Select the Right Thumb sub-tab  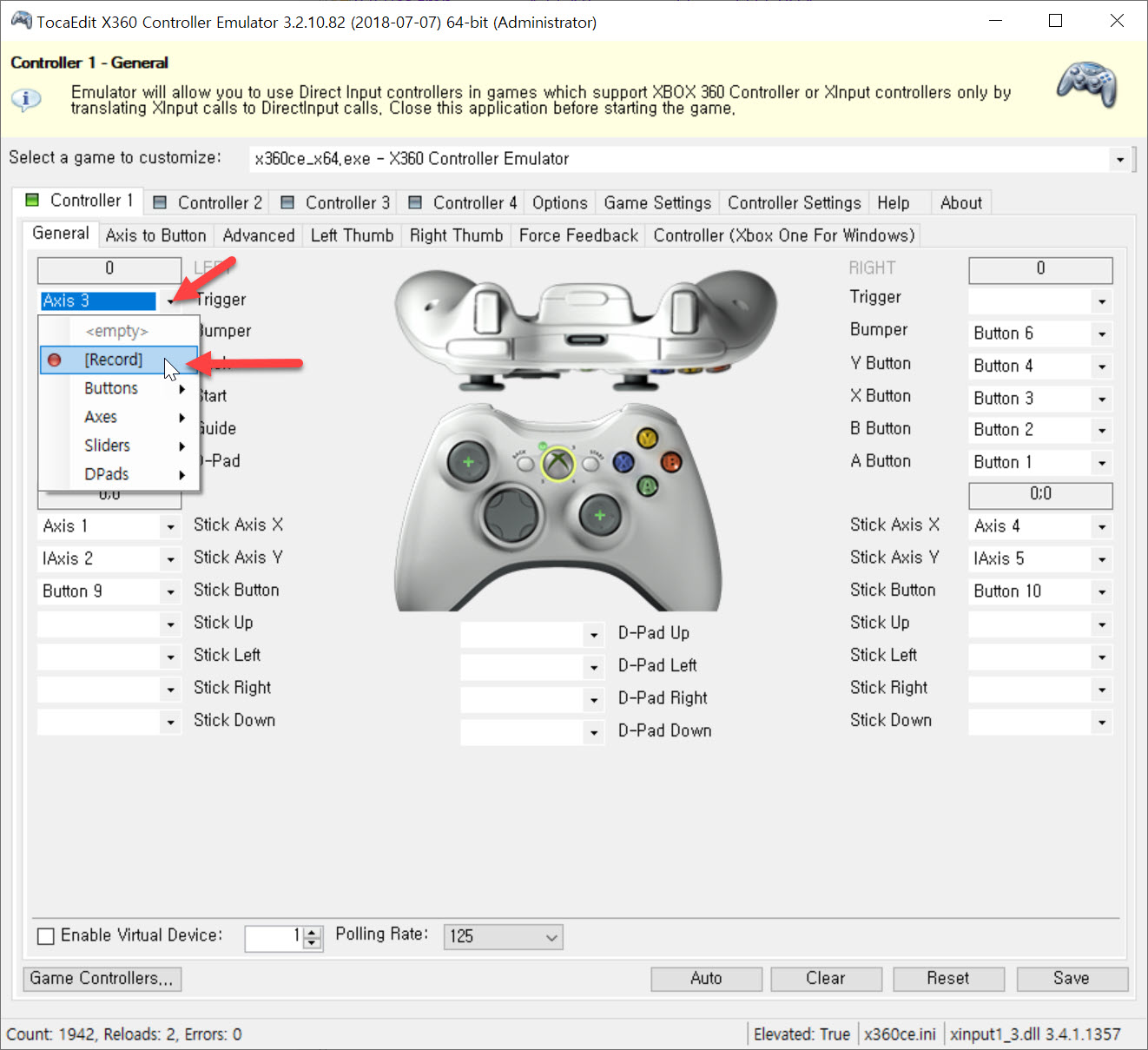[456, 235]
